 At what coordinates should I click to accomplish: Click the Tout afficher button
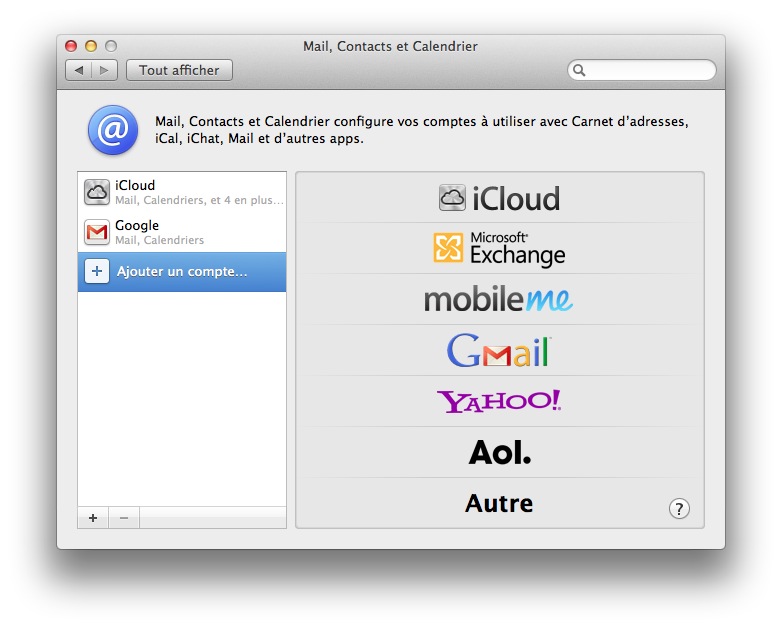pyautogui.click(x=179, y=70)
